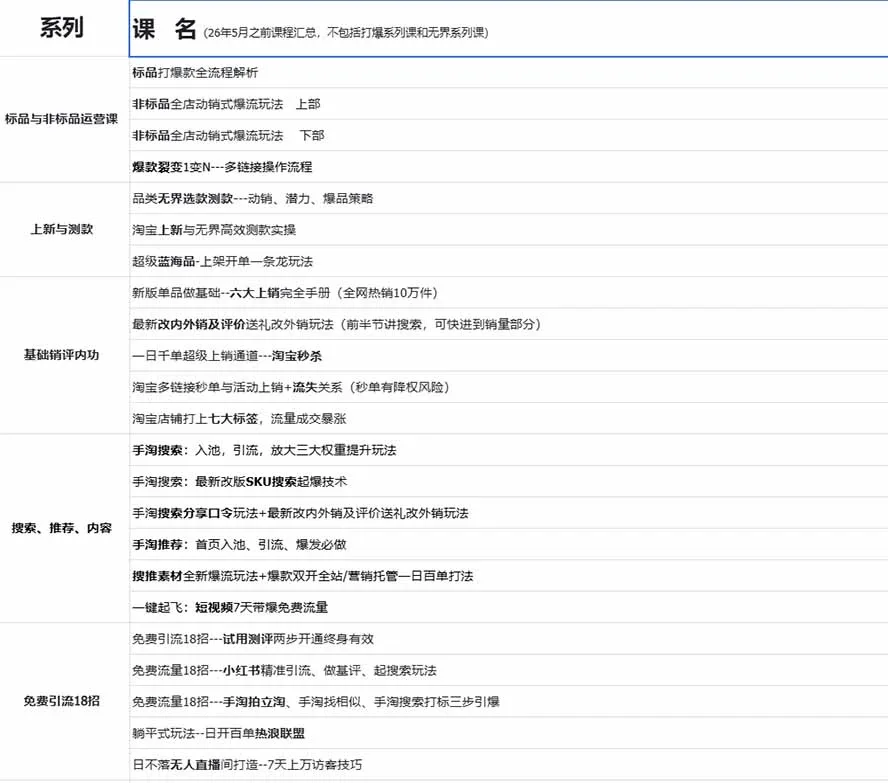
Task: Select row 非标品全店动销式爆流玩法 上部
Action: 509,104
